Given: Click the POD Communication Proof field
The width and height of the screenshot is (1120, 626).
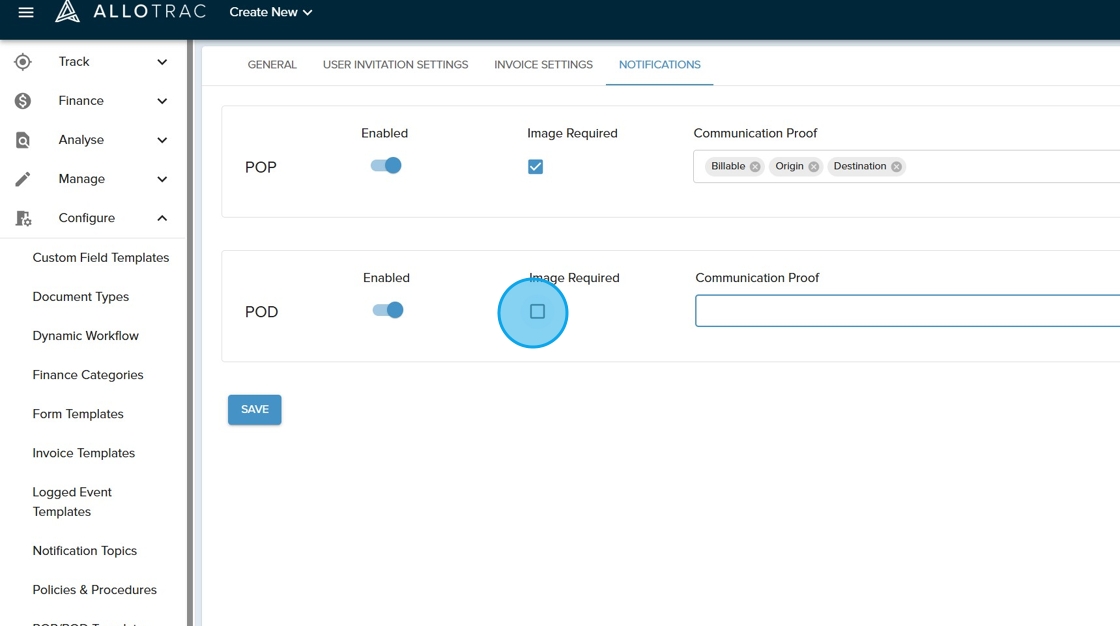Looking at the screenshot, I should pyautogui.click(x=906, y=311).
